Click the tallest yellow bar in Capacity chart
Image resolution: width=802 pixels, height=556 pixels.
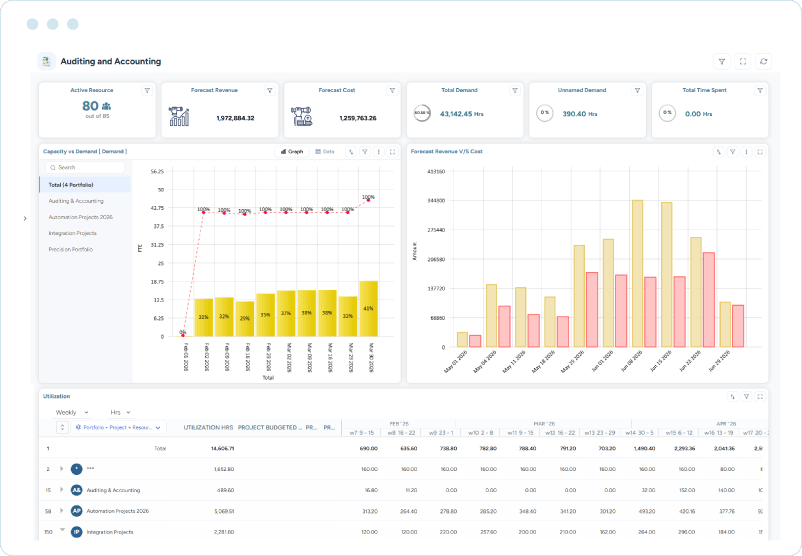pos(368,308)
